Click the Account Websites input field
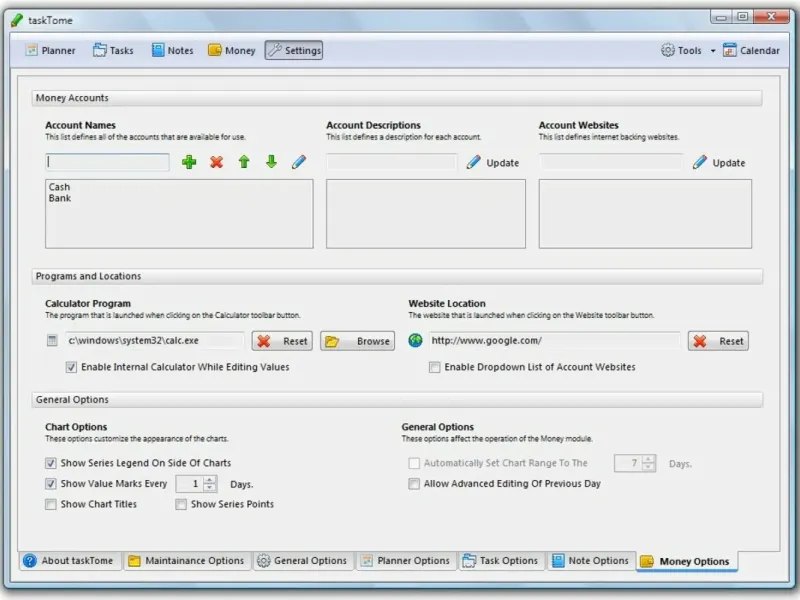The height and width of the screenshot is (600, 800). pyautogui.click(x=611, y=162)
